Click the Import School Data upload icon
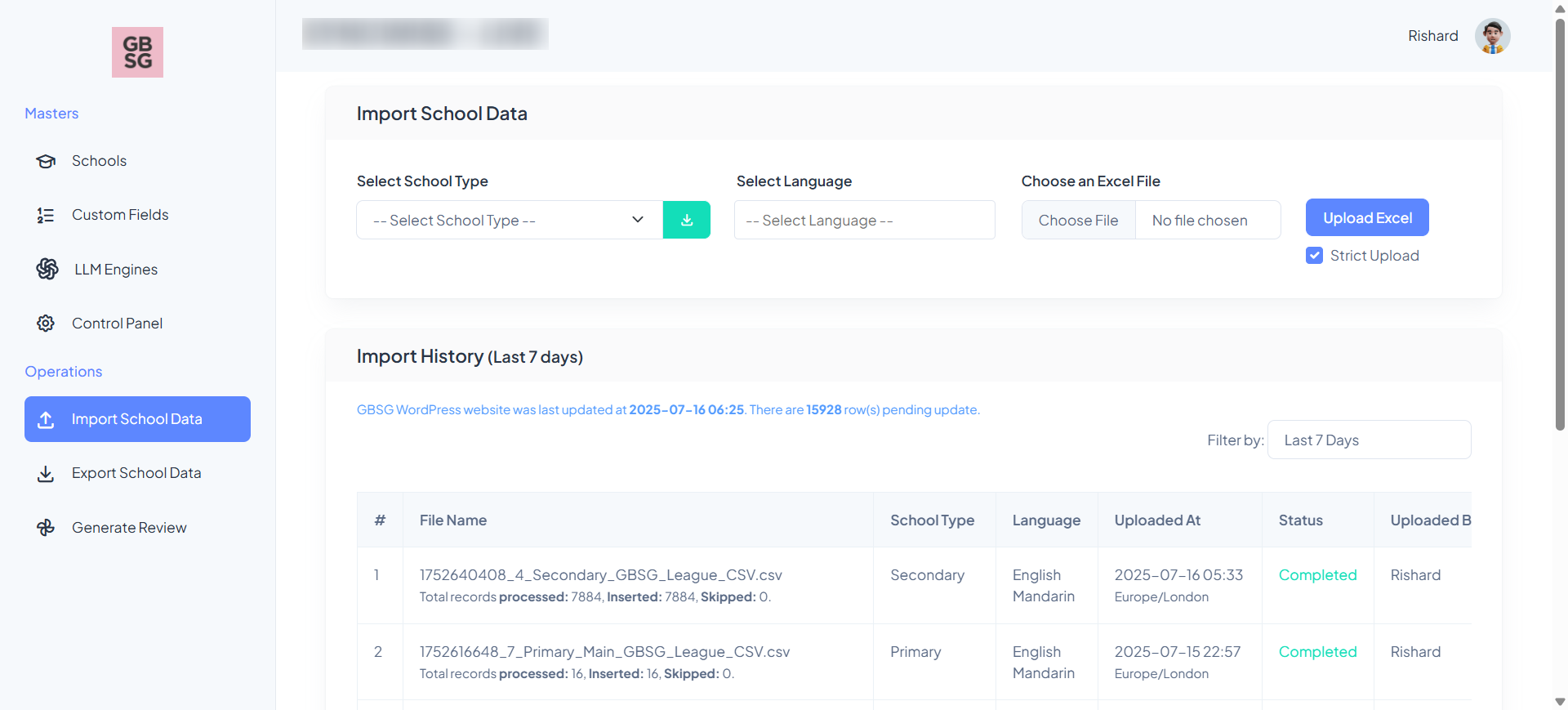Screen dimensions: 1568x710 (46, 419)
